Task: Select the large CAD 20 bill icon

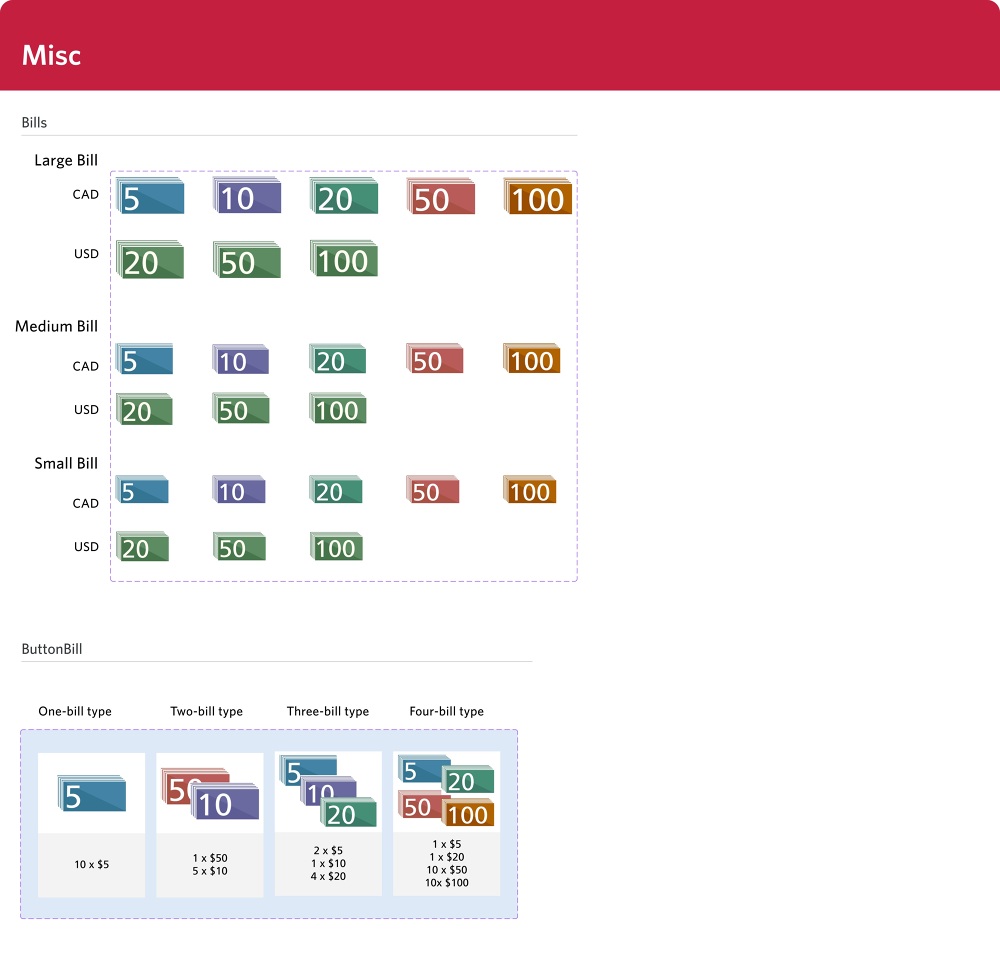Action: 344,196
